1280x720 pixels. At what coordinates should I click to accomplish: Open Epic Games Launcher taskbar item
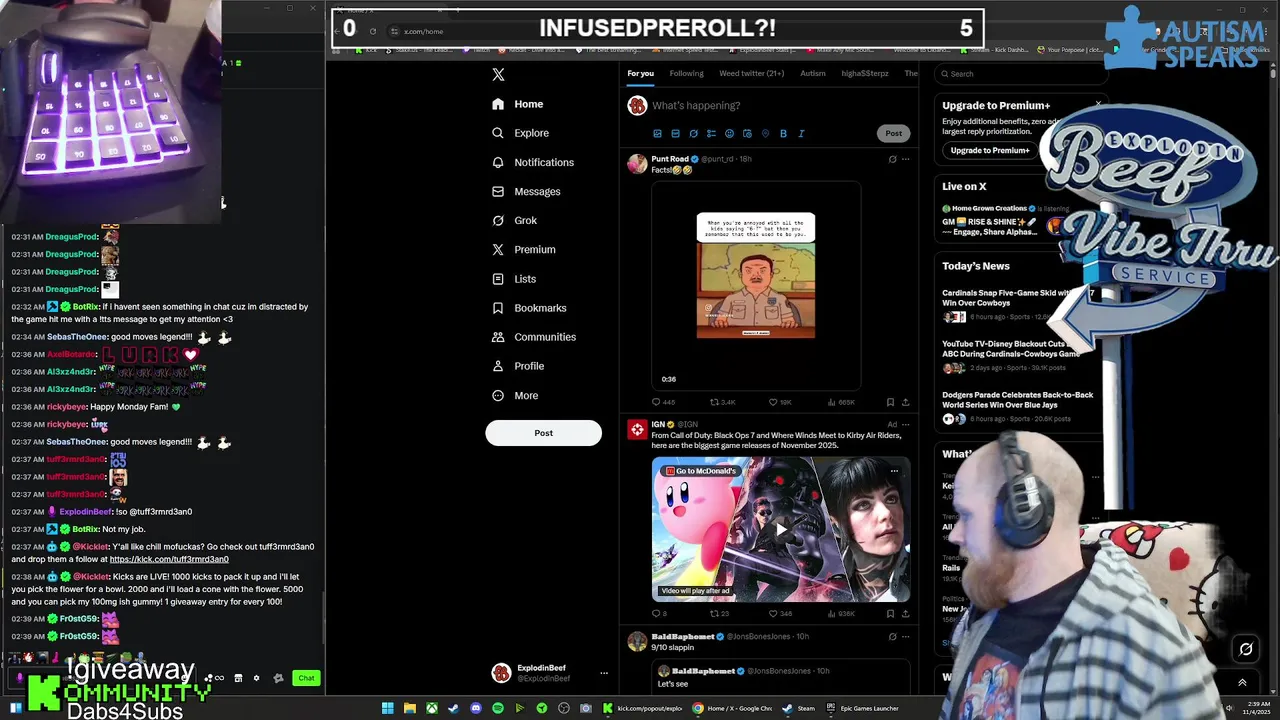point(863,708)
